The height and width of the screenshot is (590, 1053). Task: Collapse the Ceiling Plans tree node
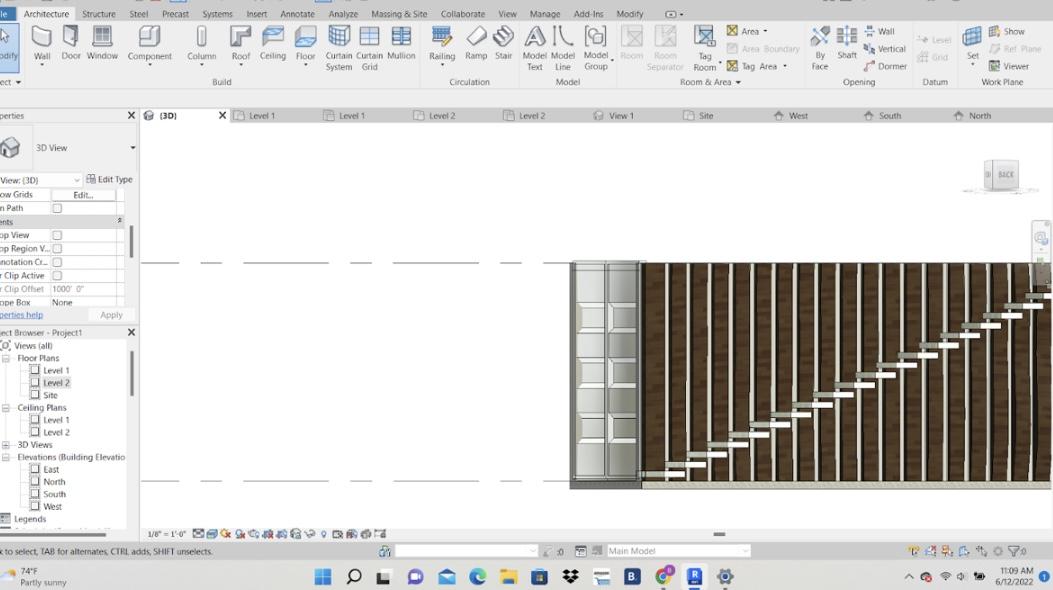pos(5,407)
